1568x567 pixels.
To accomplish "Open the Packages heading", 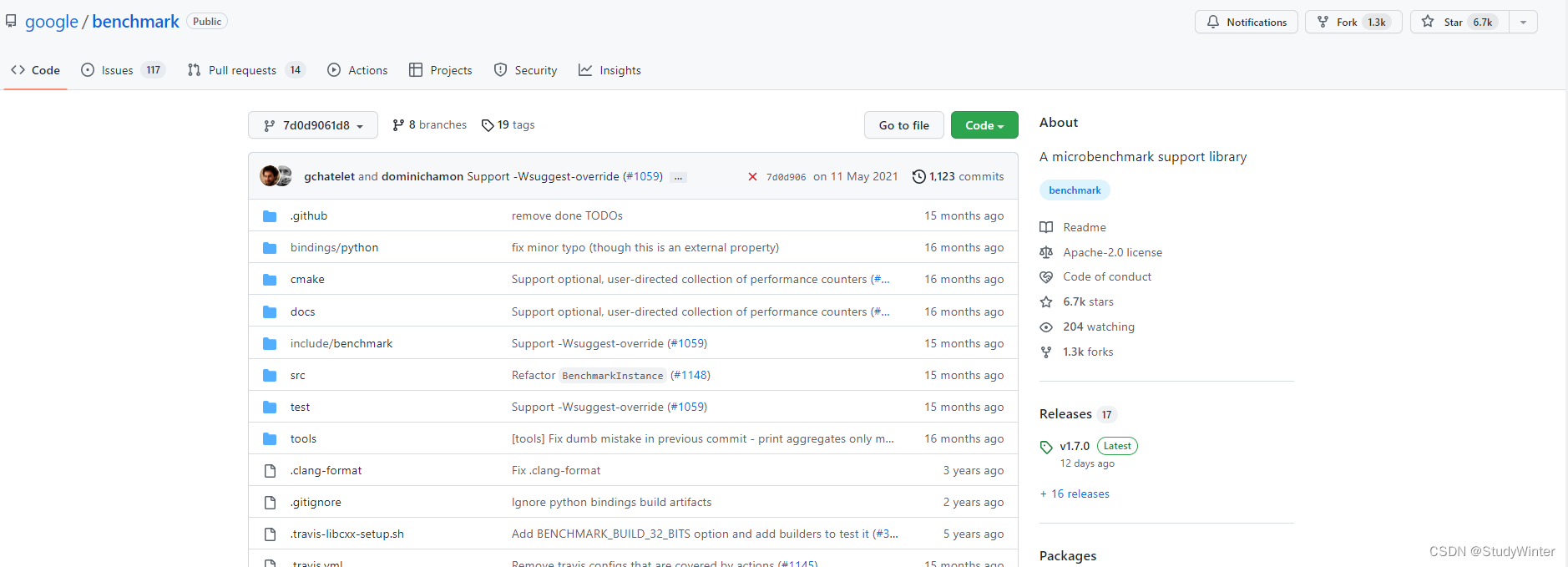I will [1068, 556].
